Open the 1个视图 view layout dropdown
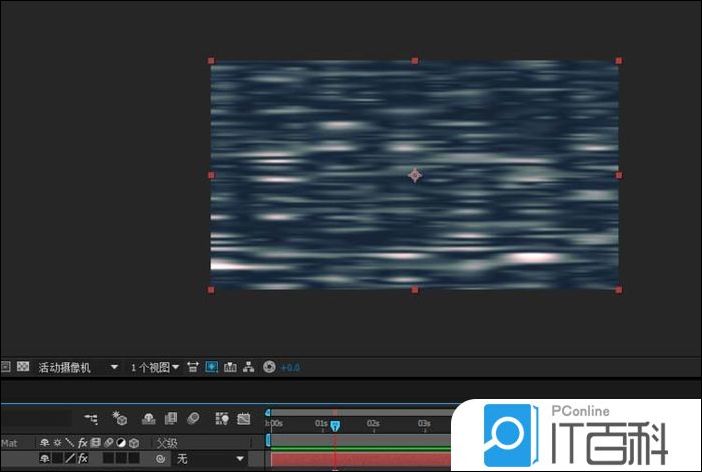 pyautogui.click(x=154, y=368)
